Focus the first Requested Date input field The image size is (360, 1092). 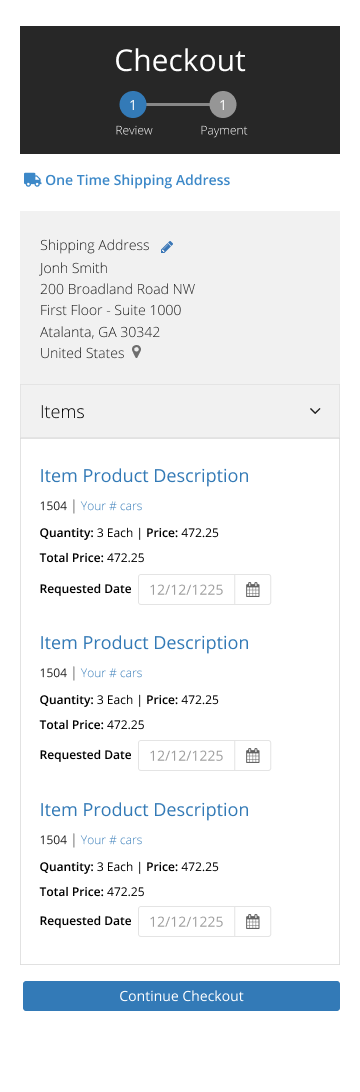pos(187,590)
